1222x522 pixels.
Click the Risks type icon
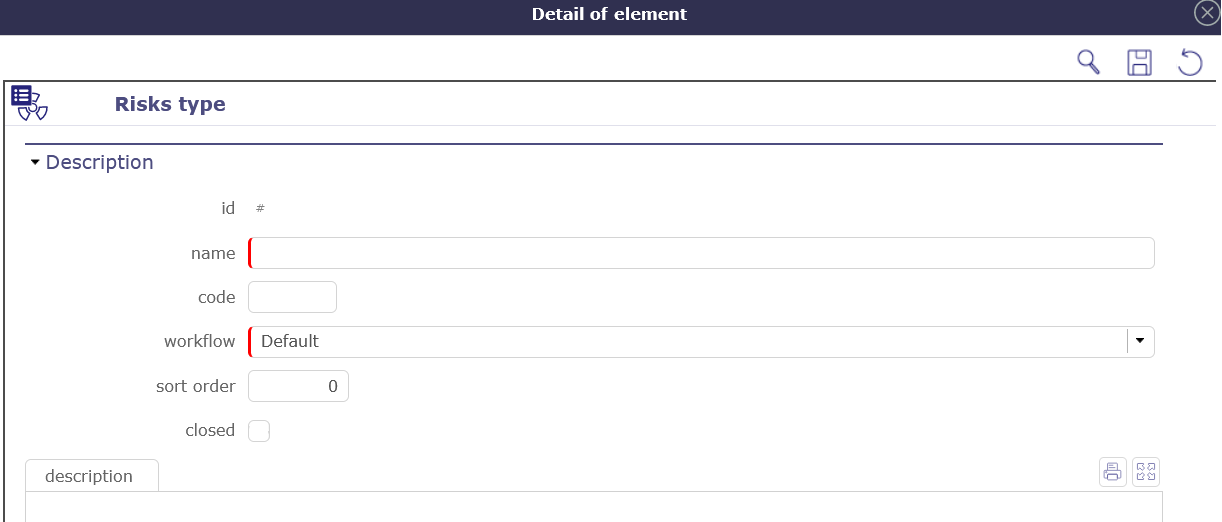tap(29, 102)
